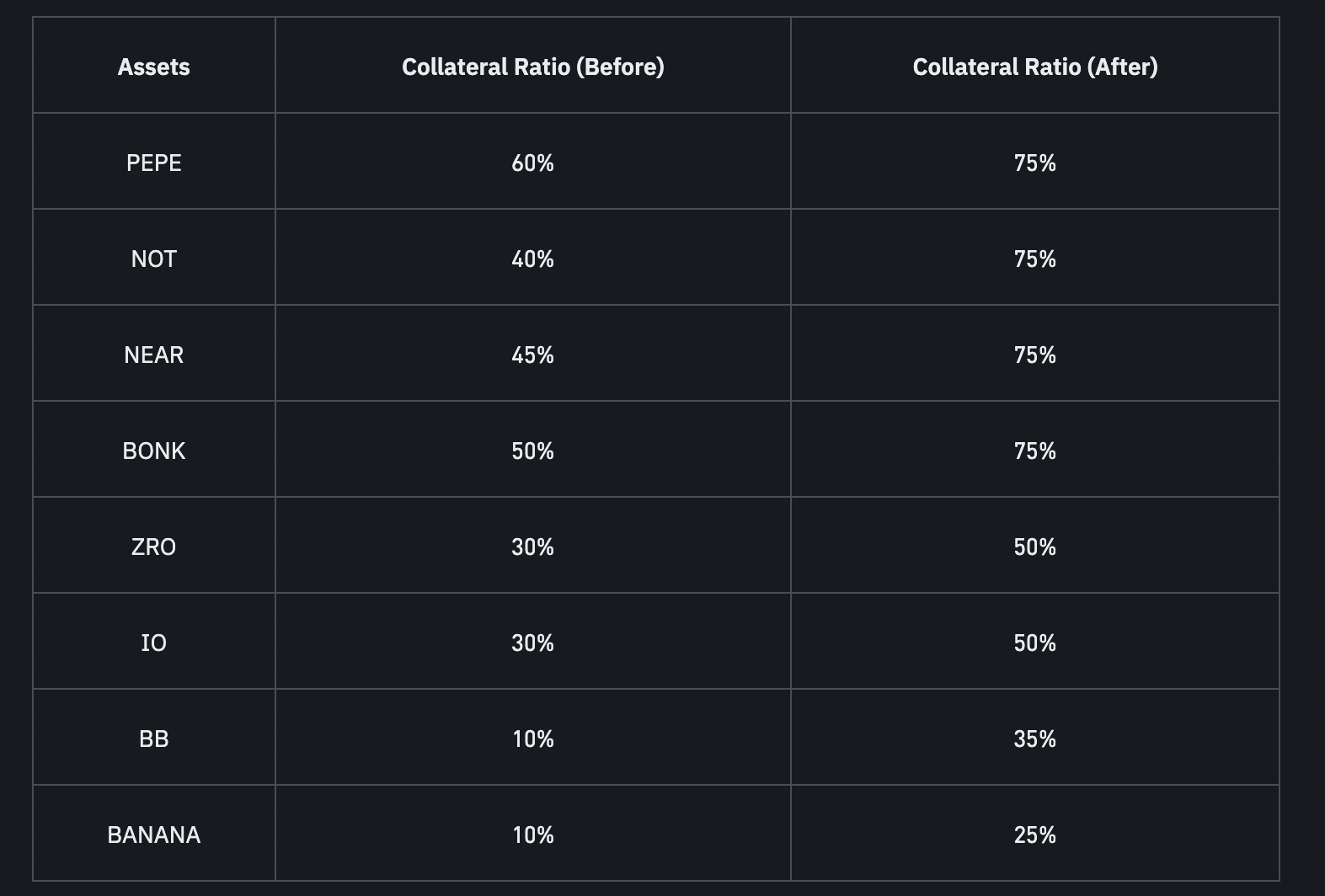Select the ZRO asset name
The width and height of the screenshot is (1325, 896).
click(x=153, y=547)
